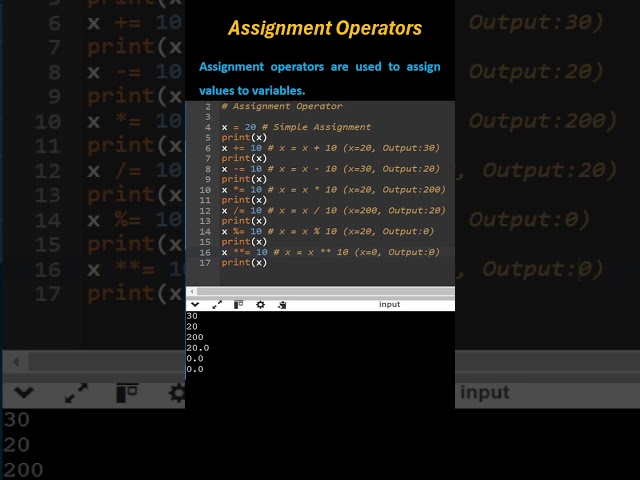Viewport: 640px width, 480px height.
Task: Click the copy output clipboard icon
Action: click(282, 304)
